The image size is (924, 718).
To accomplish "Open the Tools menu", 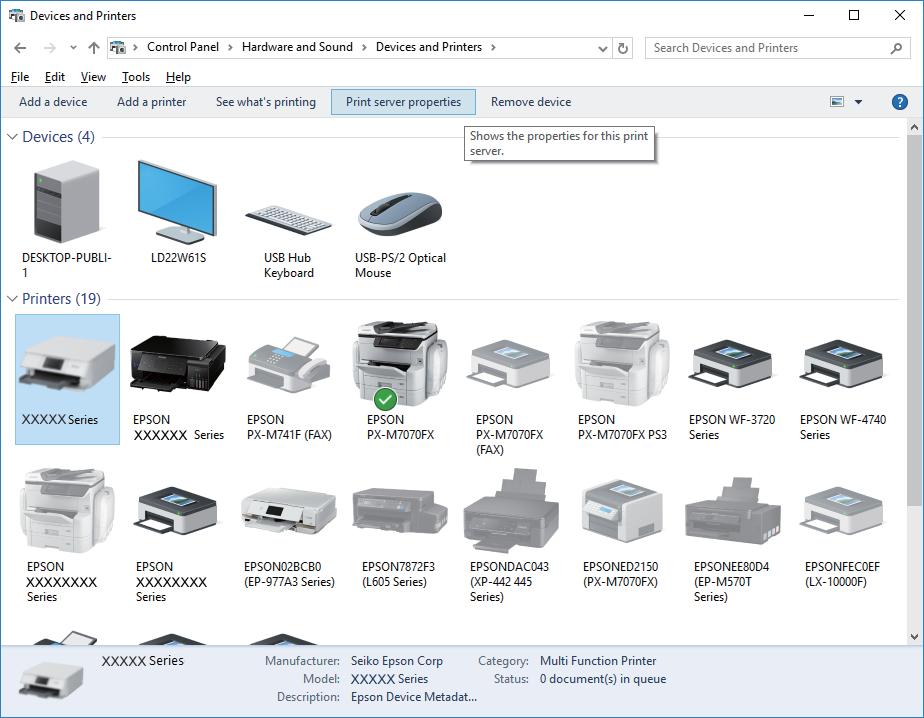I will pos(136,77).
